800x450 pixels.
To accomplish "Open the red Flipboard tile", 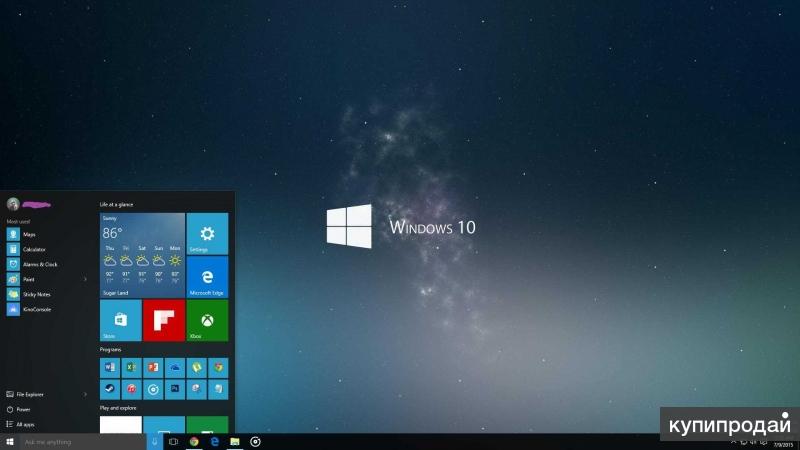I will click(164, 320).
